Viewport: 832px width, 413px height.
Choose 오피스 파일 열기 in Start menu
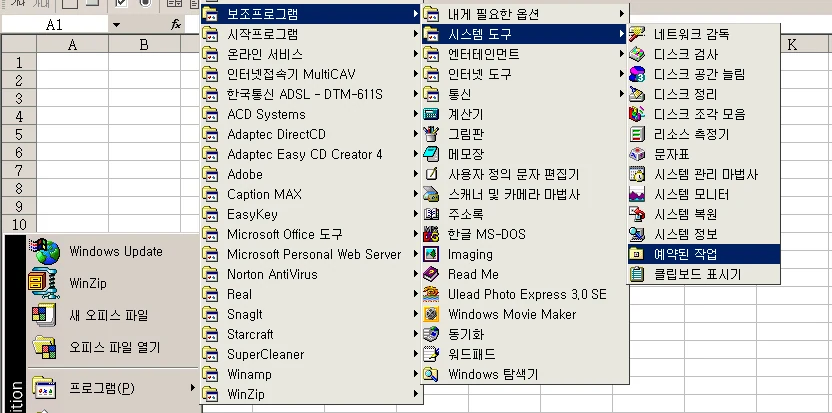tap(114, 348)
